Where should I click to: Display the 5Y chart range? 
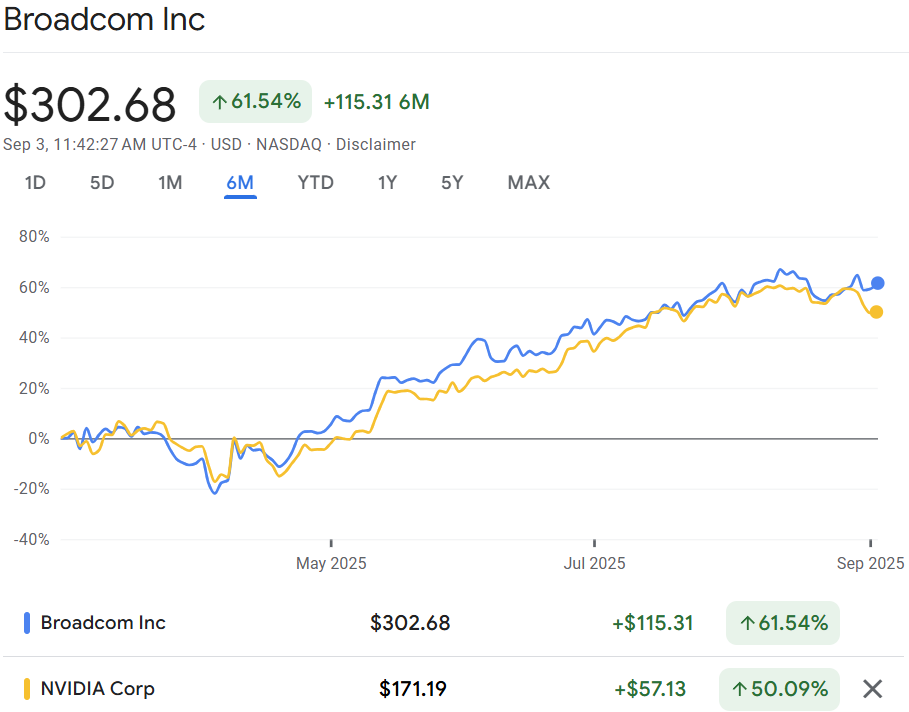click(x=452, y=182)
